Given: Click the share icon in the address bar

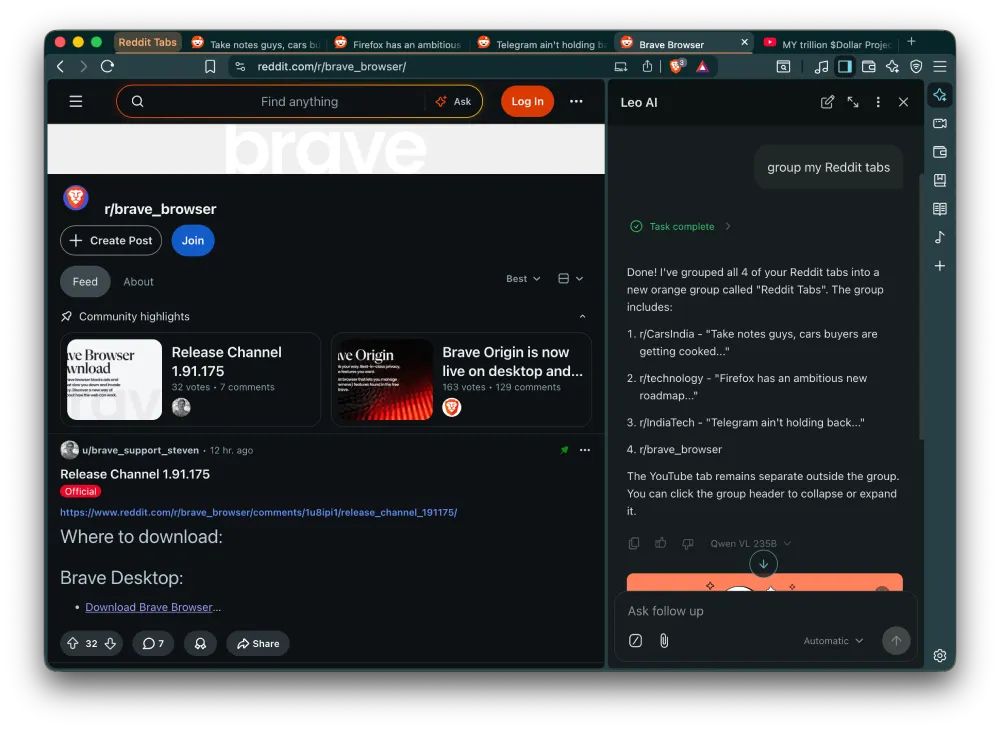Looking at the screenshot, I should pos(647,66).
